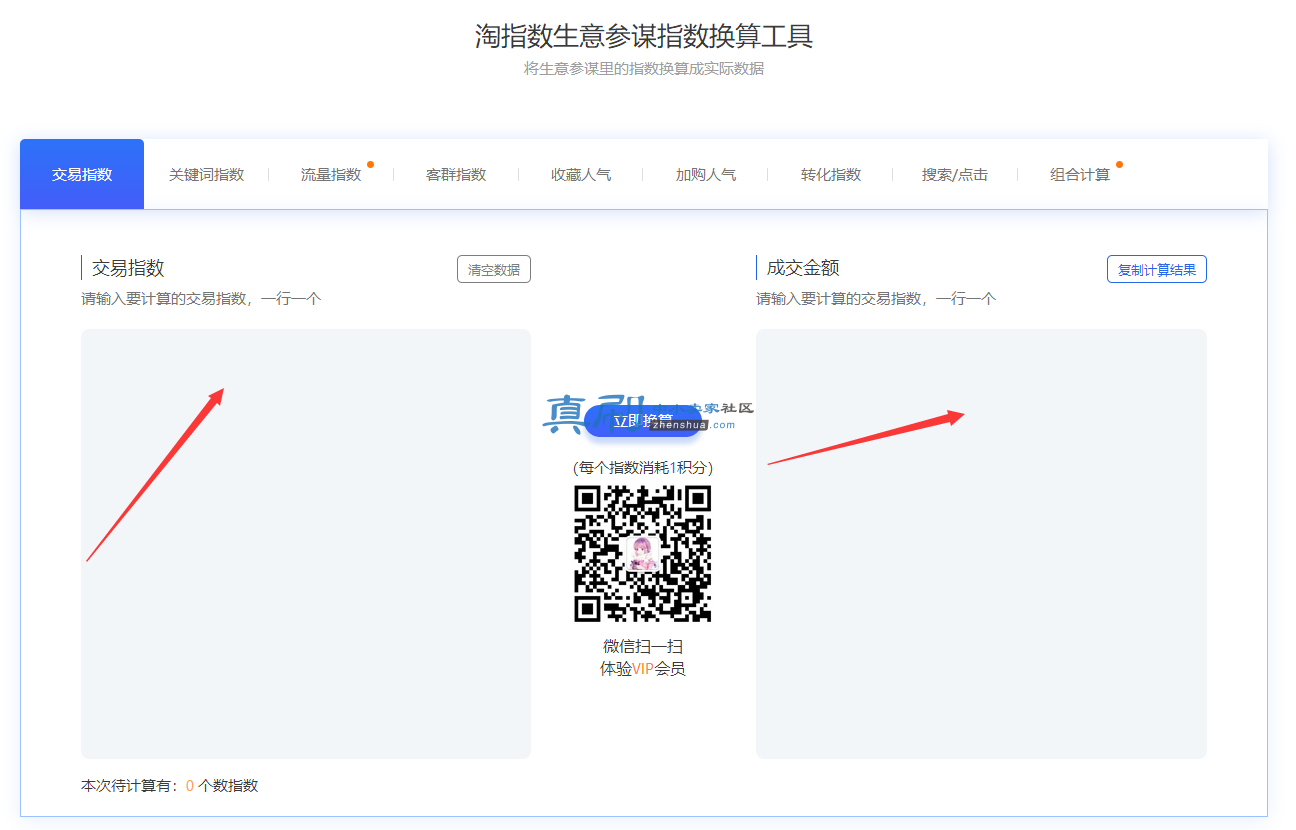Click the 复制计算结果 button
1296x830 pixels.
click(1157, 269)
